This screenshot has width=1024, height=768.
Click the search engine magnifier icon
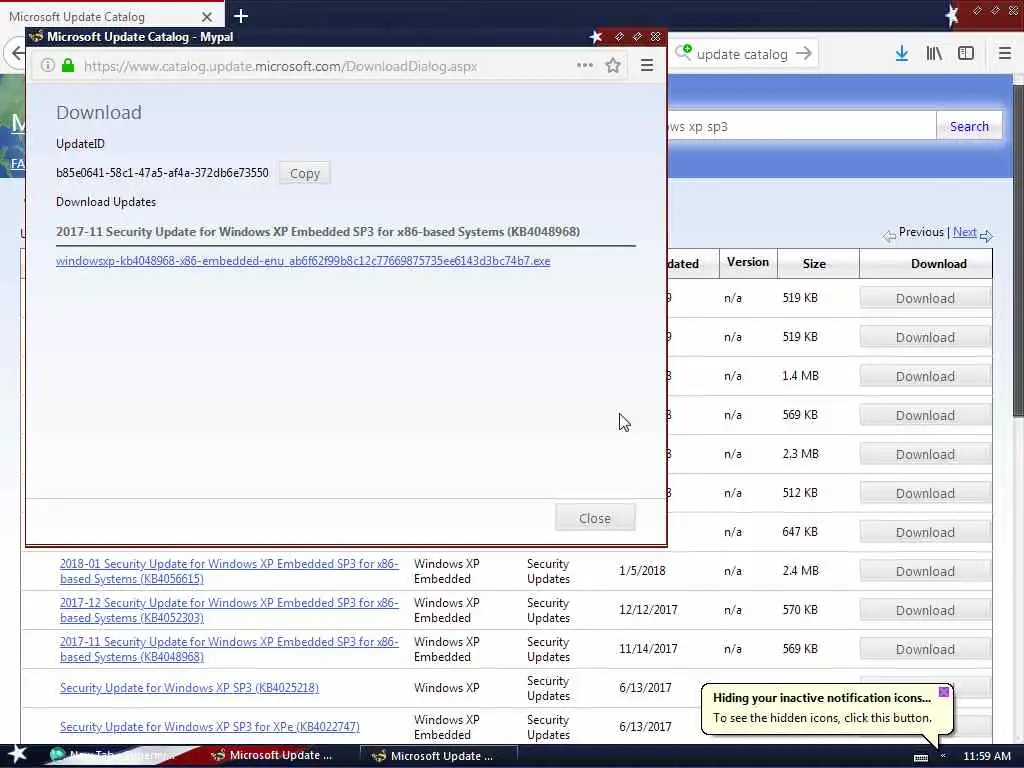pos(682,52)
